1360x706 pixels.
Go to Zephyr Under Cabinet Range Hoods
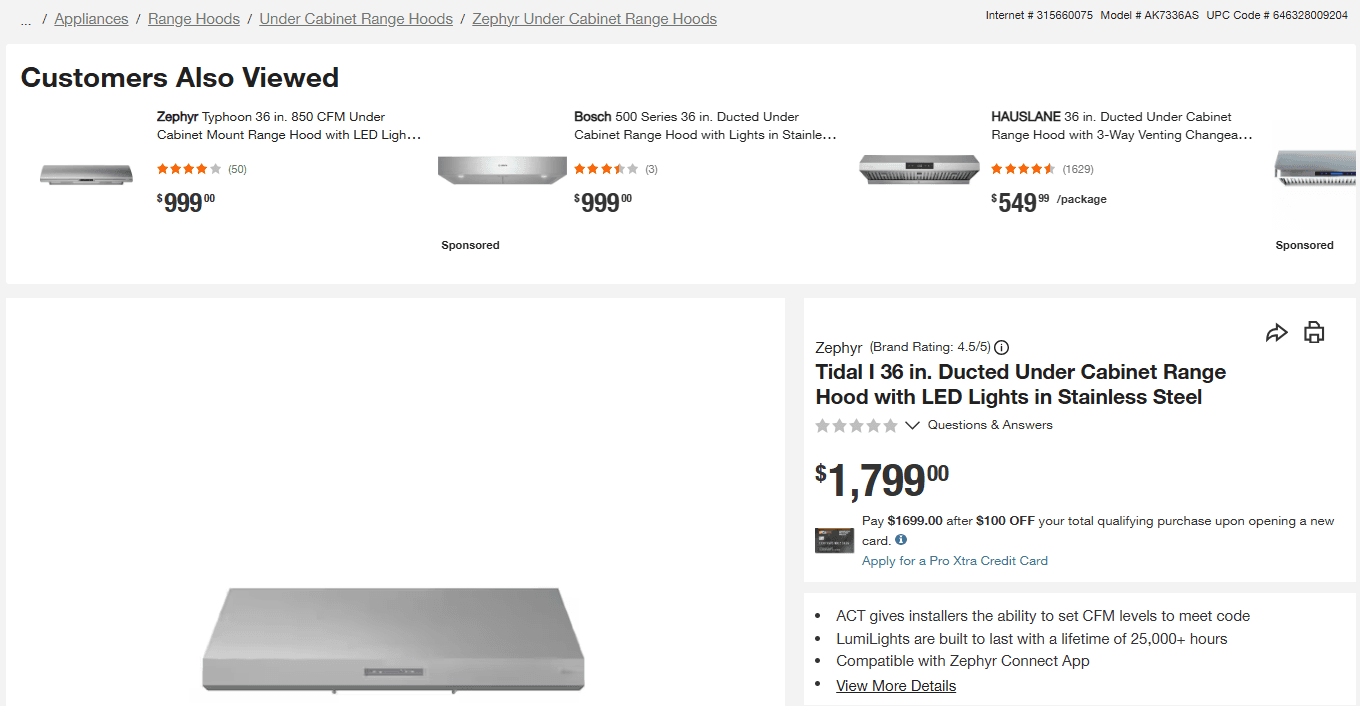[x=594, y=18]
